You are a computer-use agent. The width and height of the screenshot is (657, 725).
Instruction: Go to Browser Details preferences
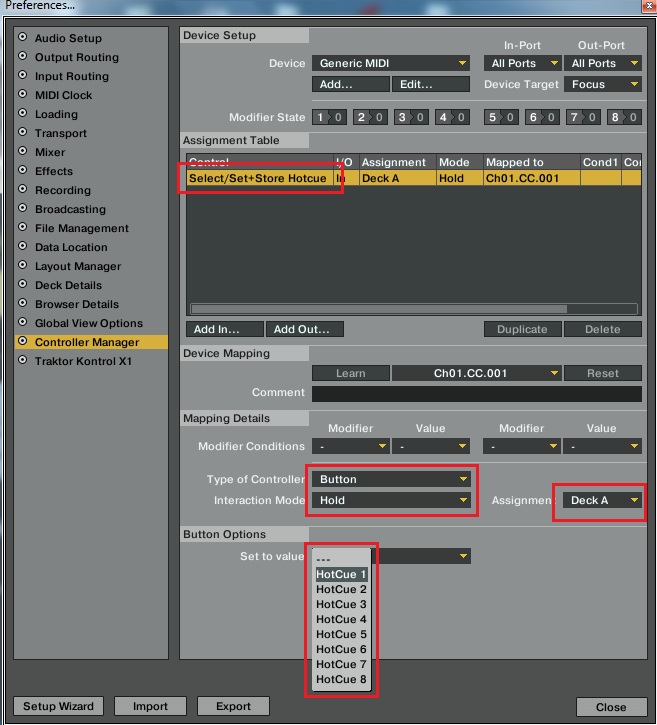click(77, 303)
